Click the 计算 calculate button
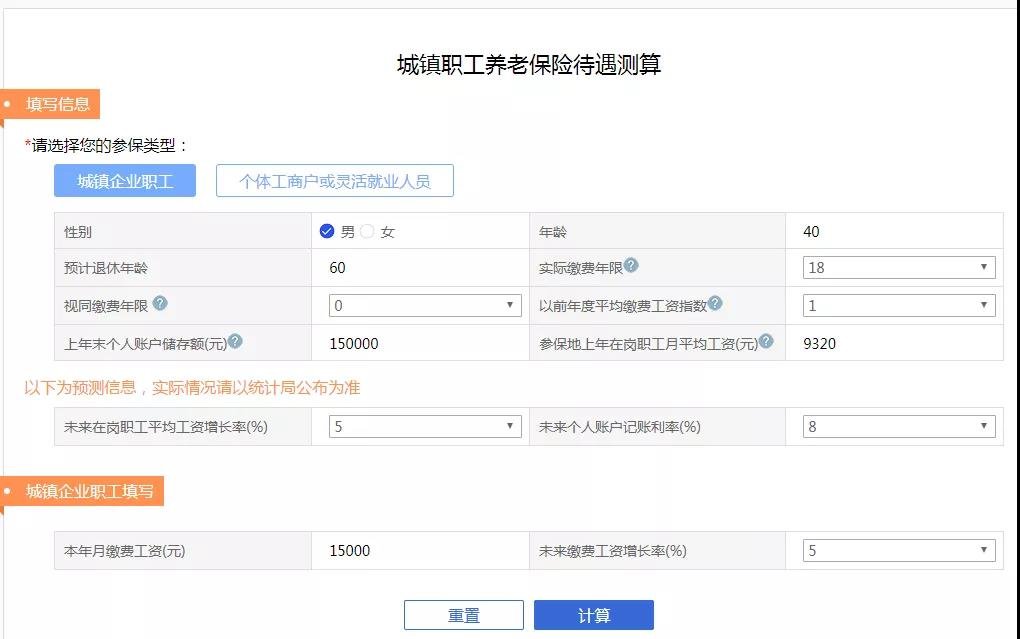The width and height of the screenshot is (1020, 639). (595, 614)
